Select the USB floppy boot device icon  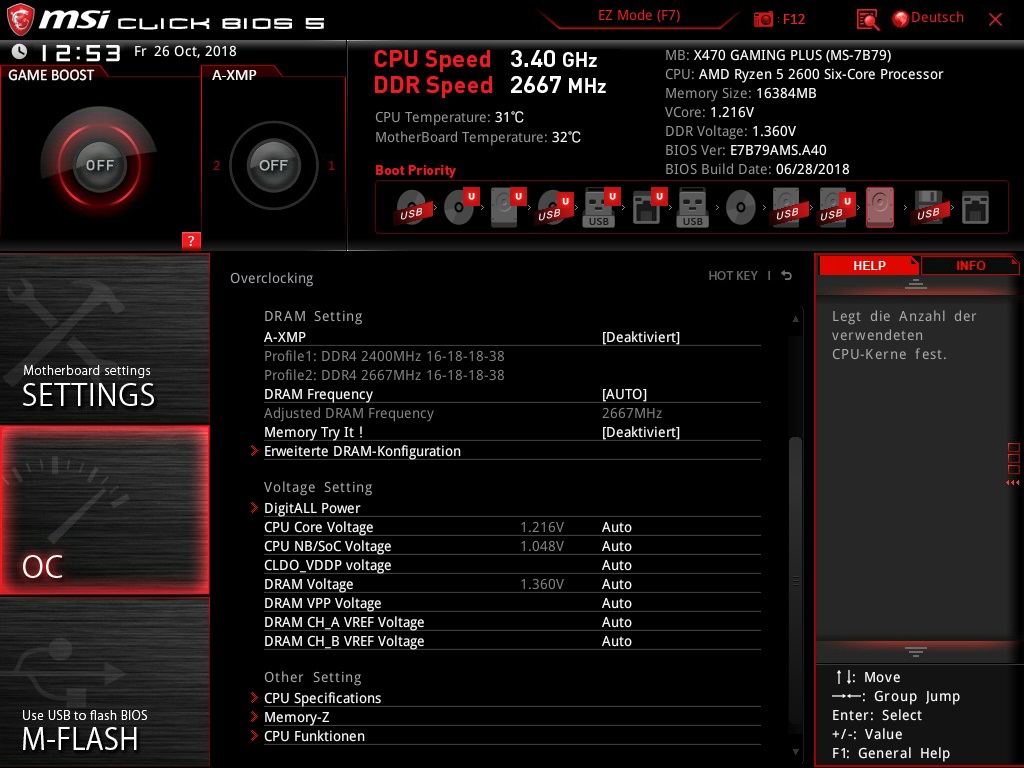(928, 208)
